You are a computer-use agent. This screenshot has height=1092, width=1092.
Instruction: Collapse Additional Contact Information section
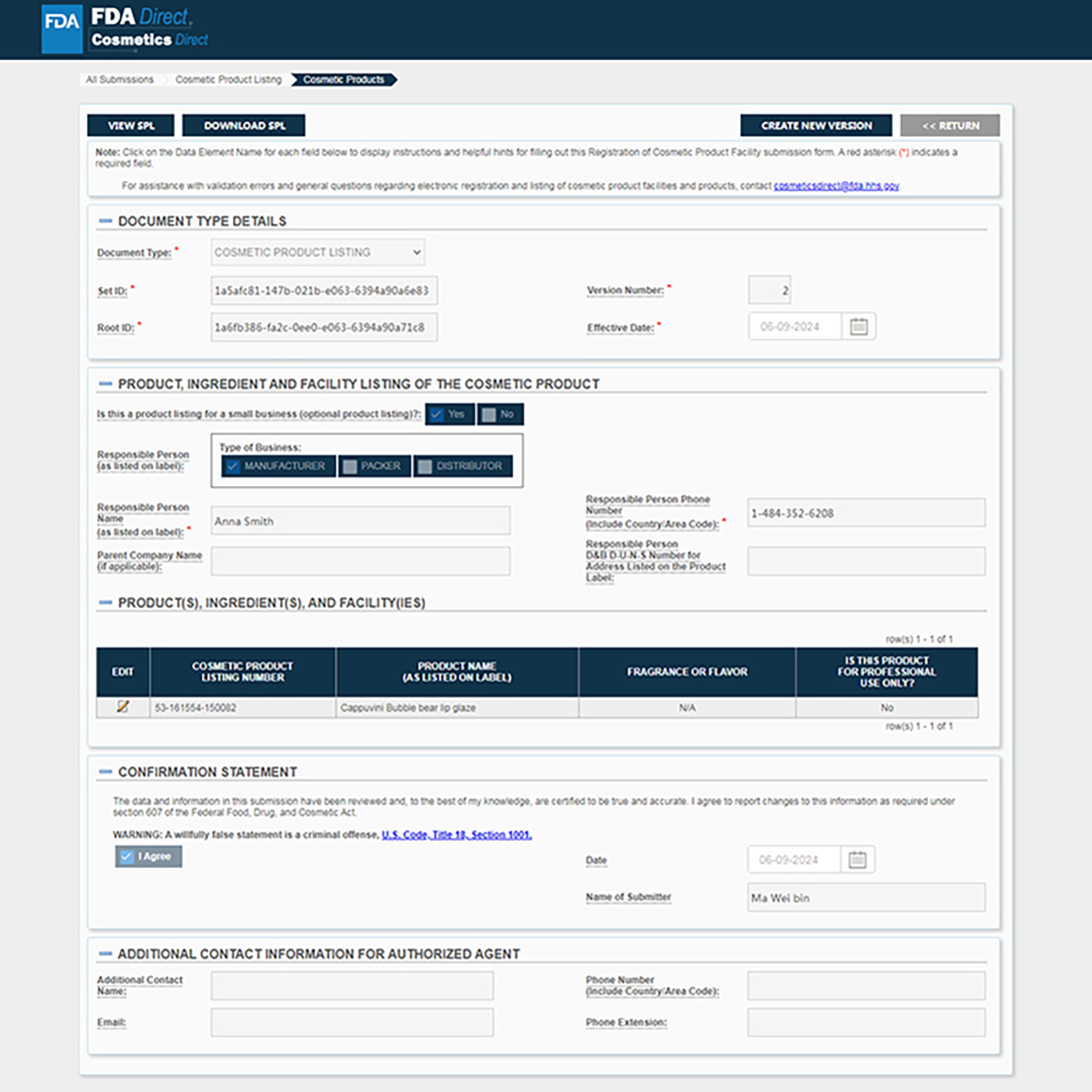click(x=105, y=953)
